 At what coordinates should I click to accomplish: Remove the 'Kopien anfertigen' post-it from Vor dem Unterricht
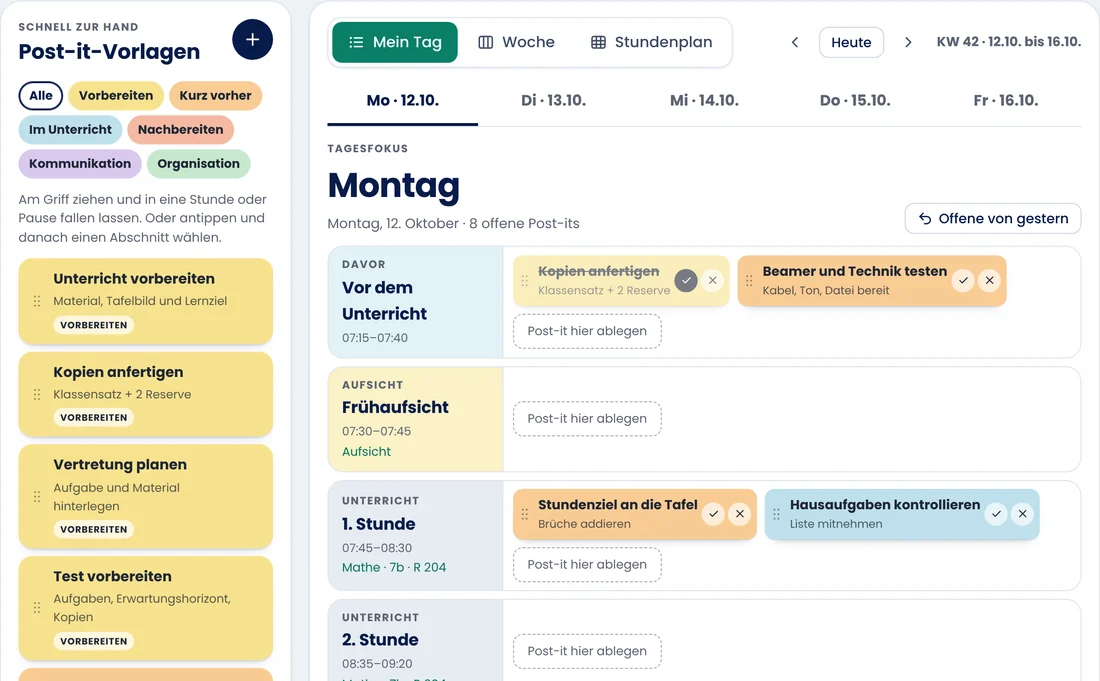[712, 281]
